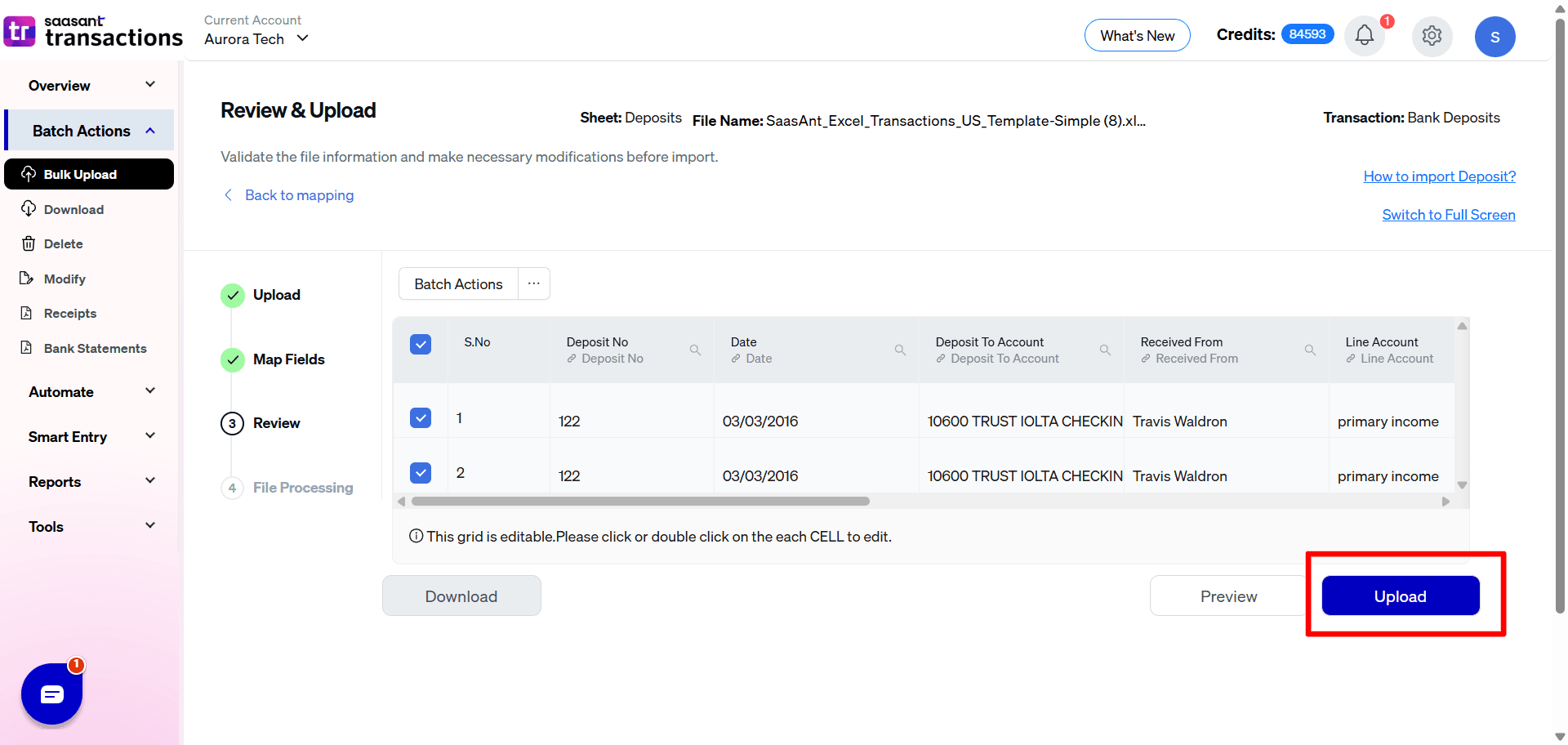Uncheck row 2 deposit checkbox
The width and height of the screenshot is (1568, 745).
pyautogui.click(x=421, y=472)
